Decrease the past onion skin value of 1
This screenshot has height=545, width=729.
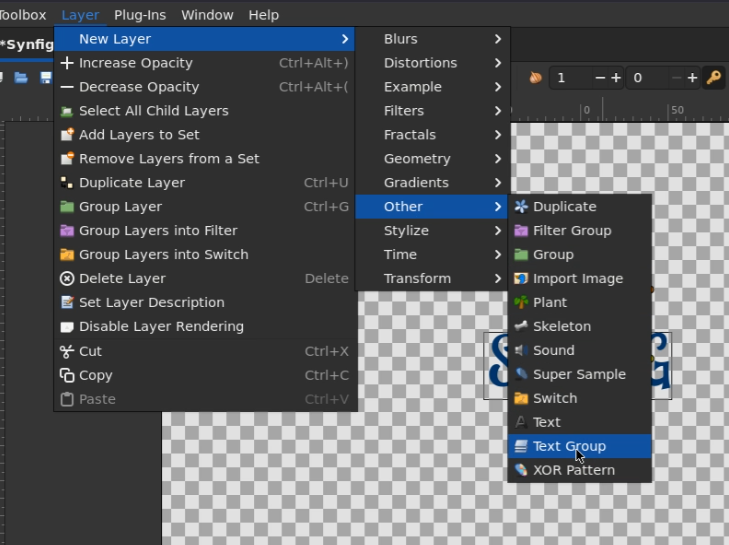click(600, 78)
